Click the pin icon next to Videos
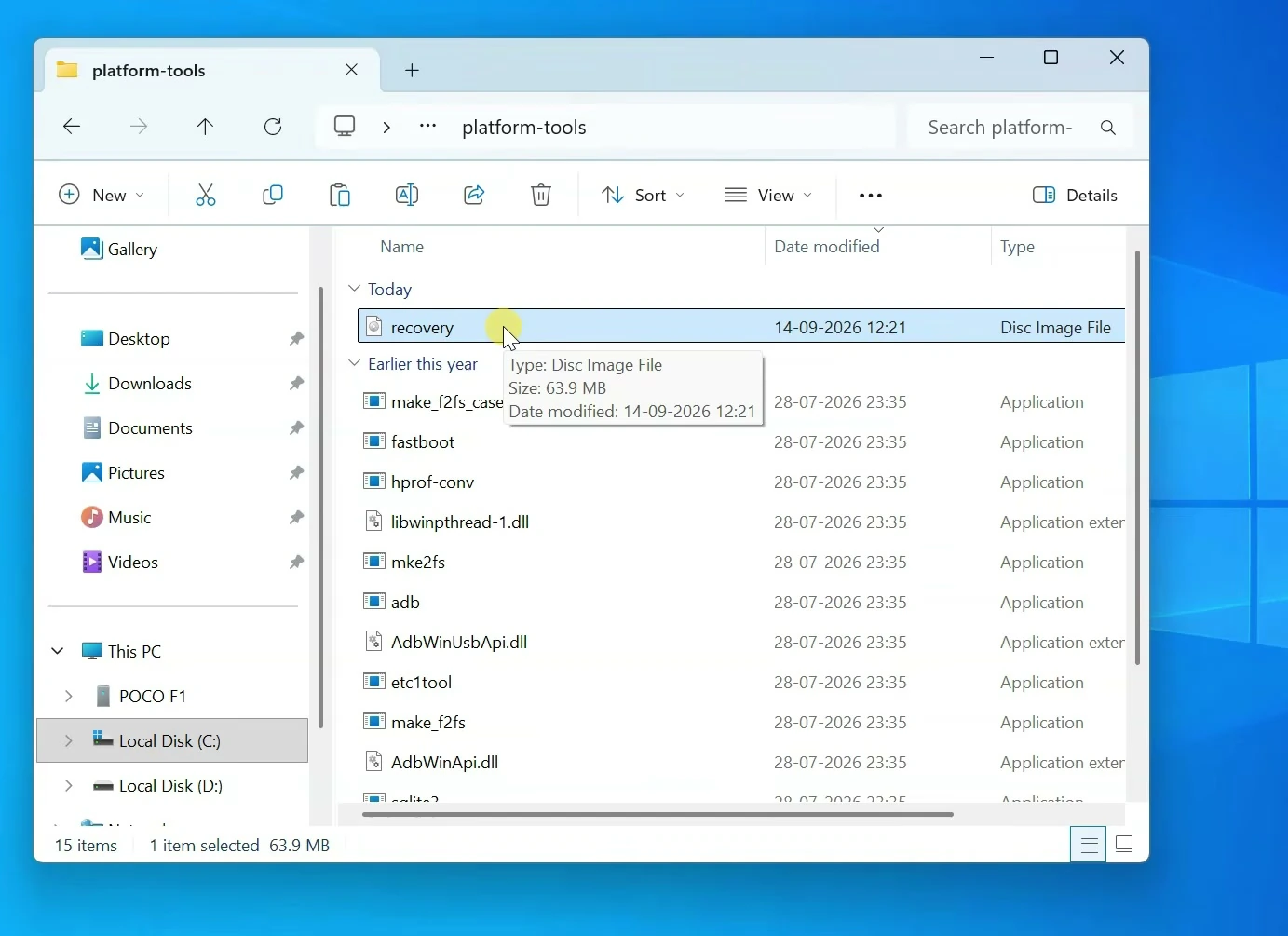The image size is (1288, 936). coord(296,563)
